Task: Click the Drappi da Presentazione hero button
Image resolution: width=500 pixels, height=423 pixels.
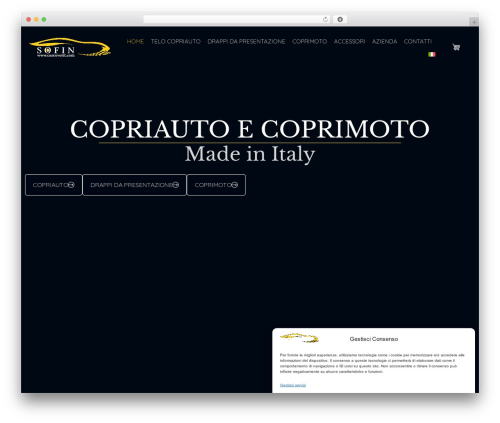Action: tap(134, 185)
